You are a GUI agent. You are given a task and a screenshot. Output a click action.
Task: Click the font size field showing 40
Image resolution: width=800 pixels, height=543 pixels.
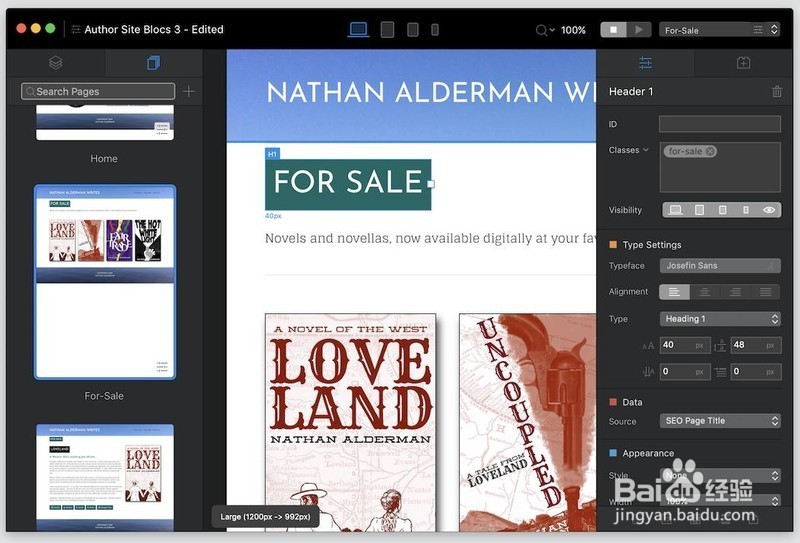(685, 345)
